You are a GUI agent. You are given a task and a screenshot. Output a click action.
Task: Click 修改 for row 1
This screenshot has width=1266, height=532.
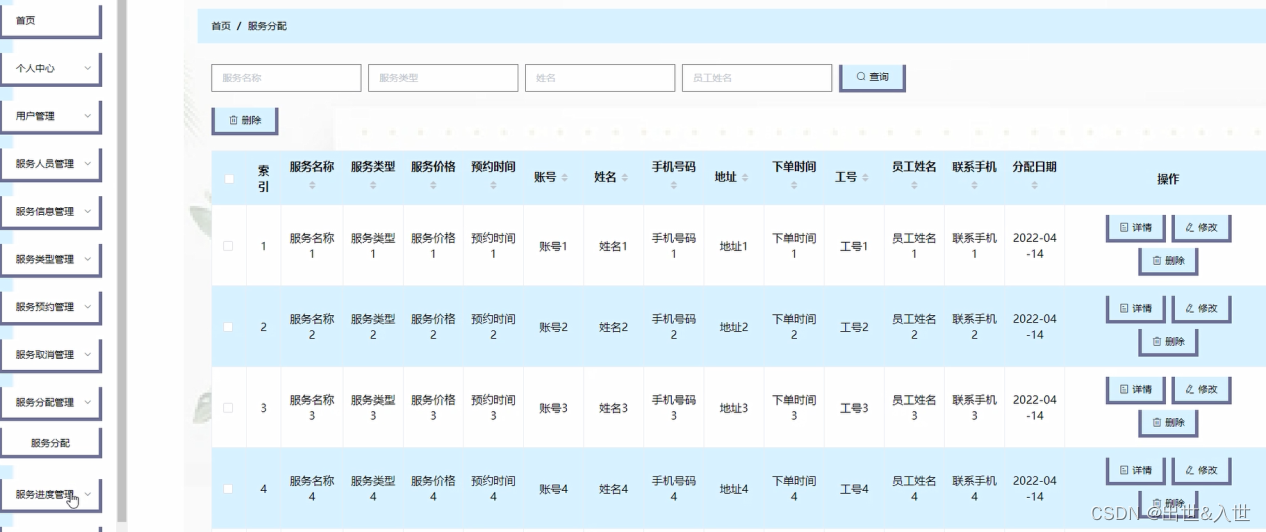point(1201,227)
